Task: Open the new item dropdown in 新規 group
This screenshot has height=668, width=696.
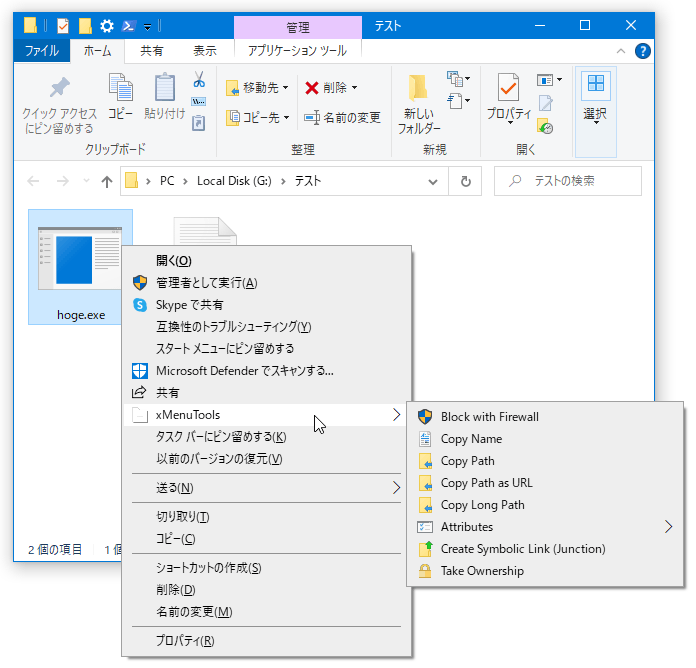Action: [459, 79]
